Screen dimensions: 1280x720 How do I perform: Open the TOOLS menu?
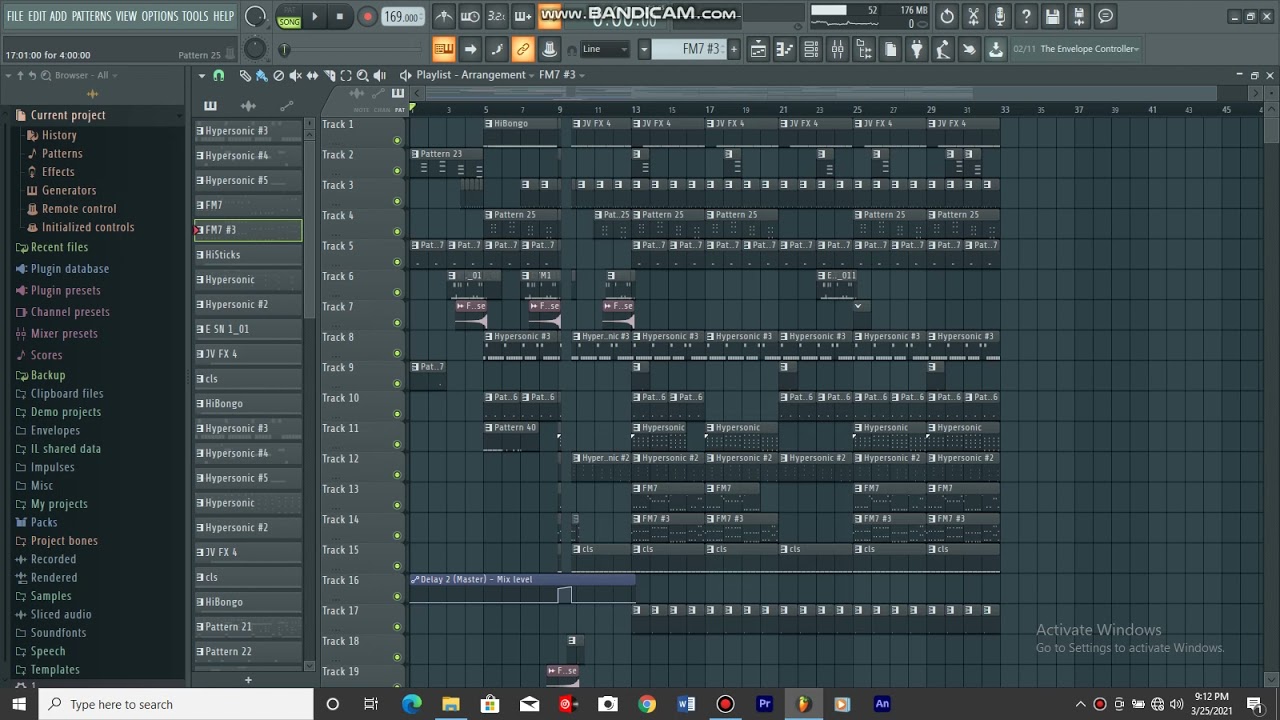coord(194,16)
